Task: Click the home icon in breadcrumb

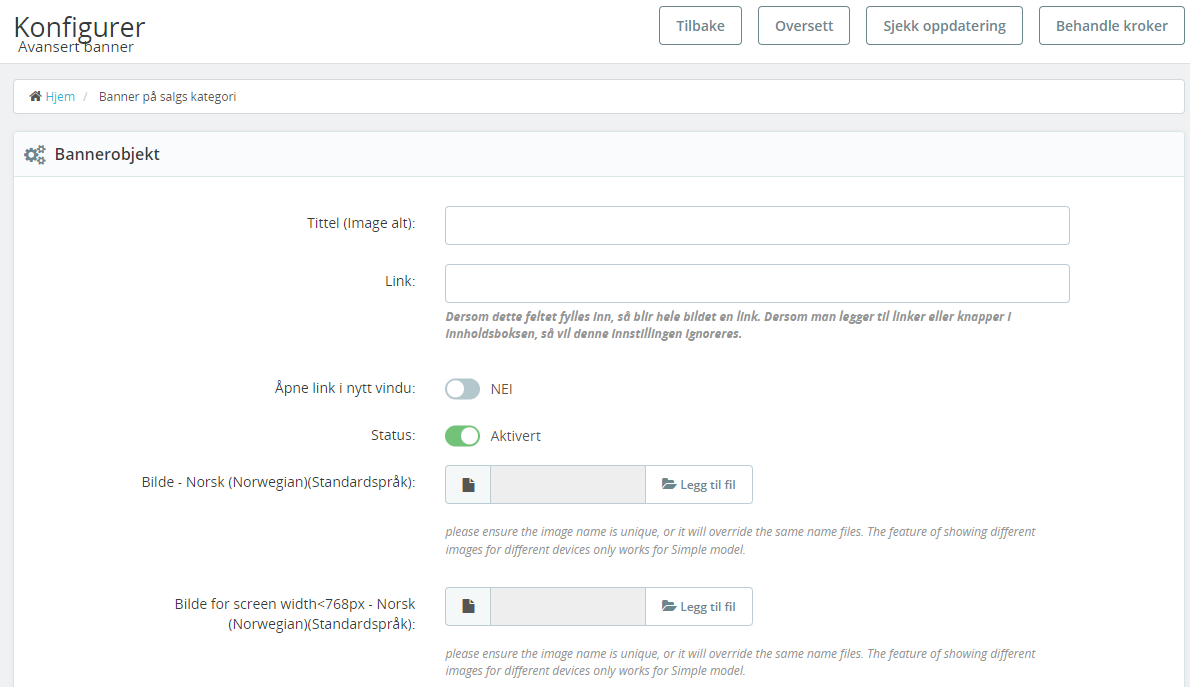Action: pos(35,96)
